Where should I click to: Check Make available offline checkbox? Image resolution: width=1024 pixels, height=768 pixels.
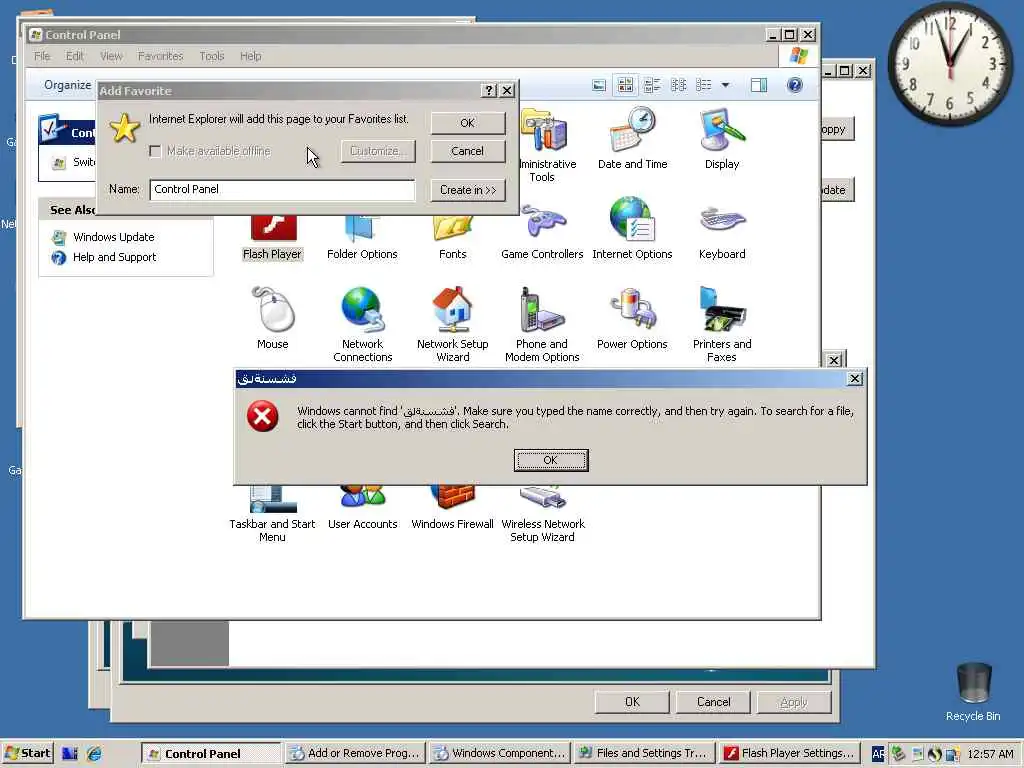pyautogui.click(x=155, y=152)
